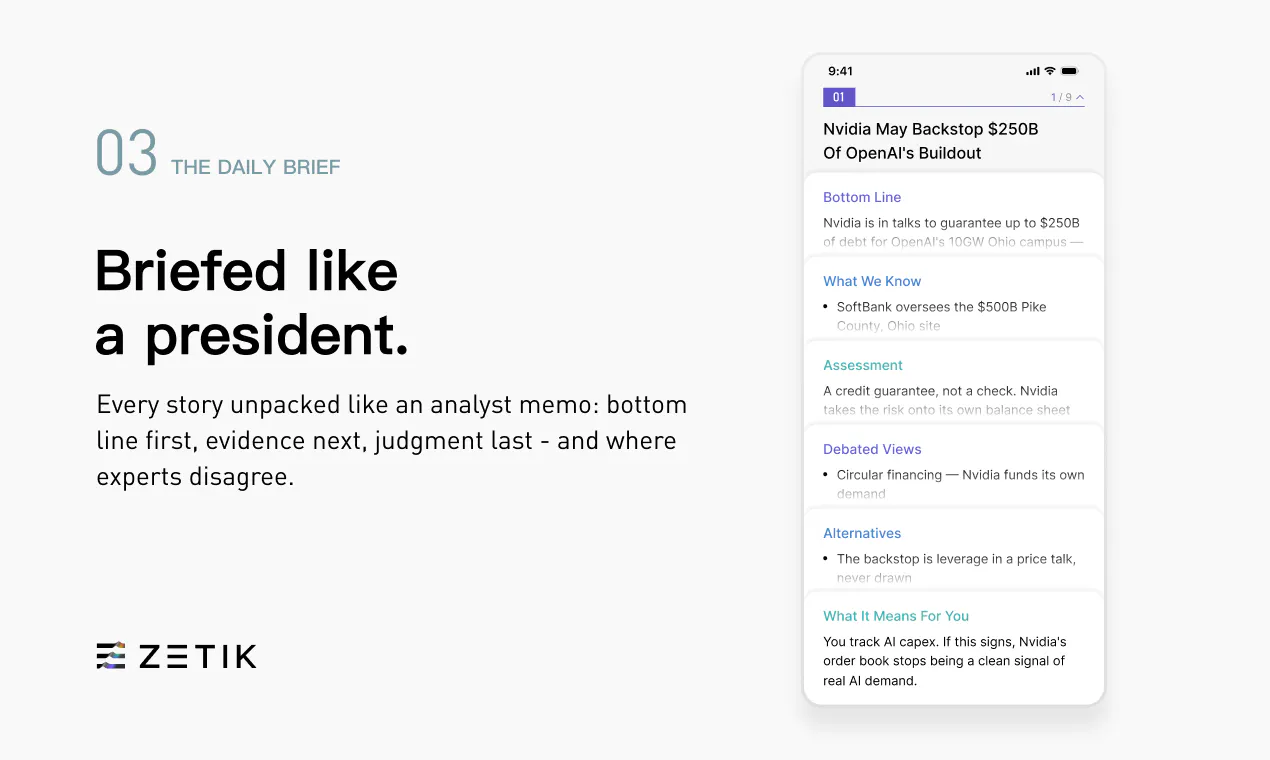Open the Nvidia May Backstop $250B headline
Screen dimensions: 1270x760
pyautogui.click(x=930, y=141)
